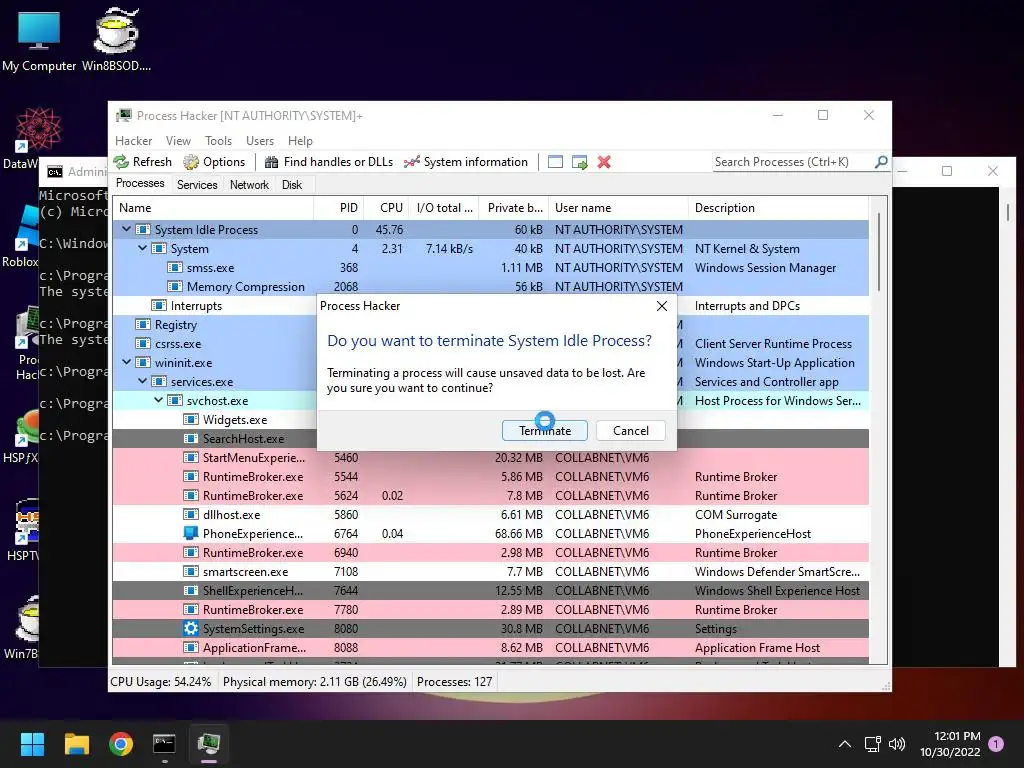Image resolution: width=1024 pixels, height=768 pixels.
Task: Switch to Command Prompt taskbar icon
Action: (x=165, y=744)
